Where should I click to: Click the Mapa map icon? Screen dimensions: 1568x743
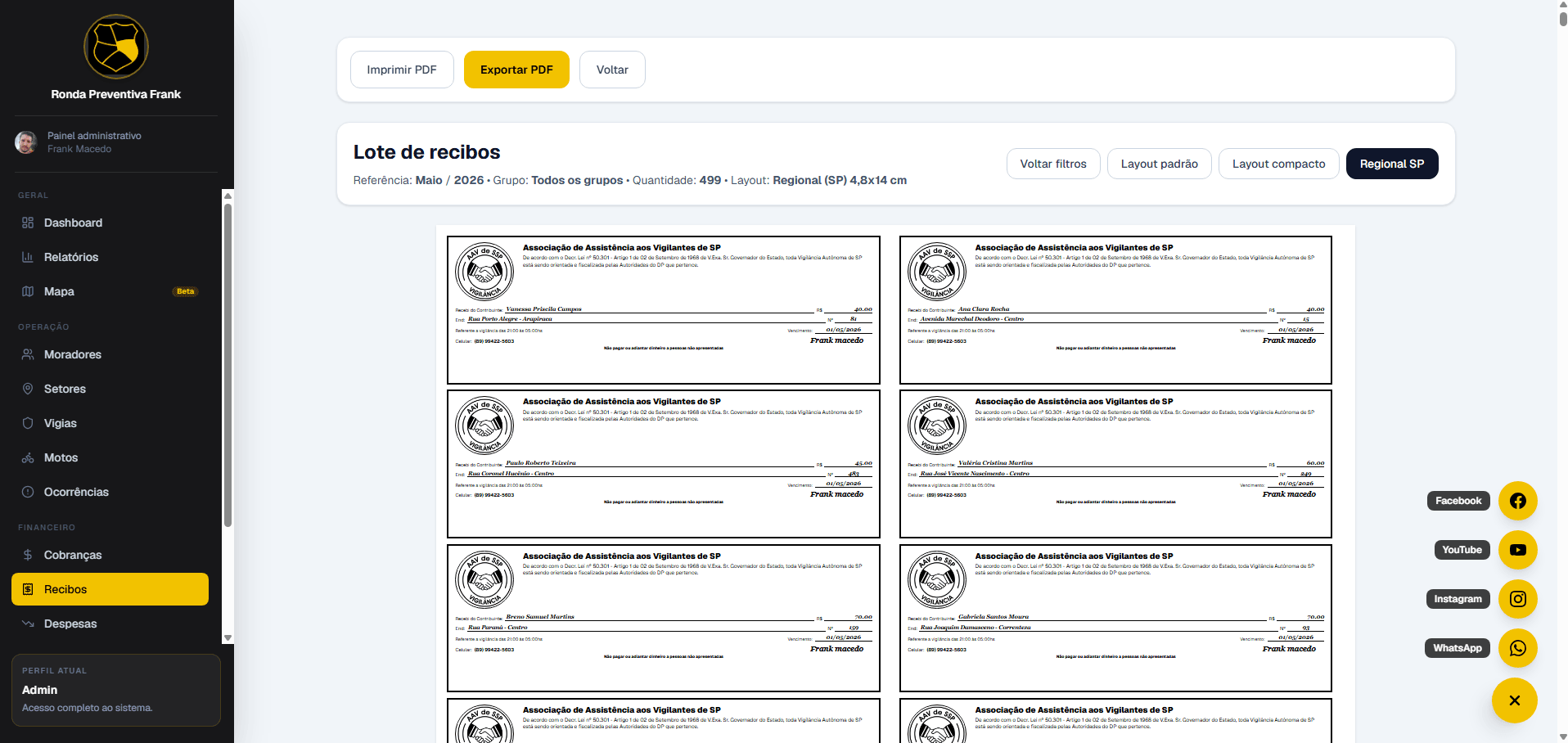[x=28, y=291]
